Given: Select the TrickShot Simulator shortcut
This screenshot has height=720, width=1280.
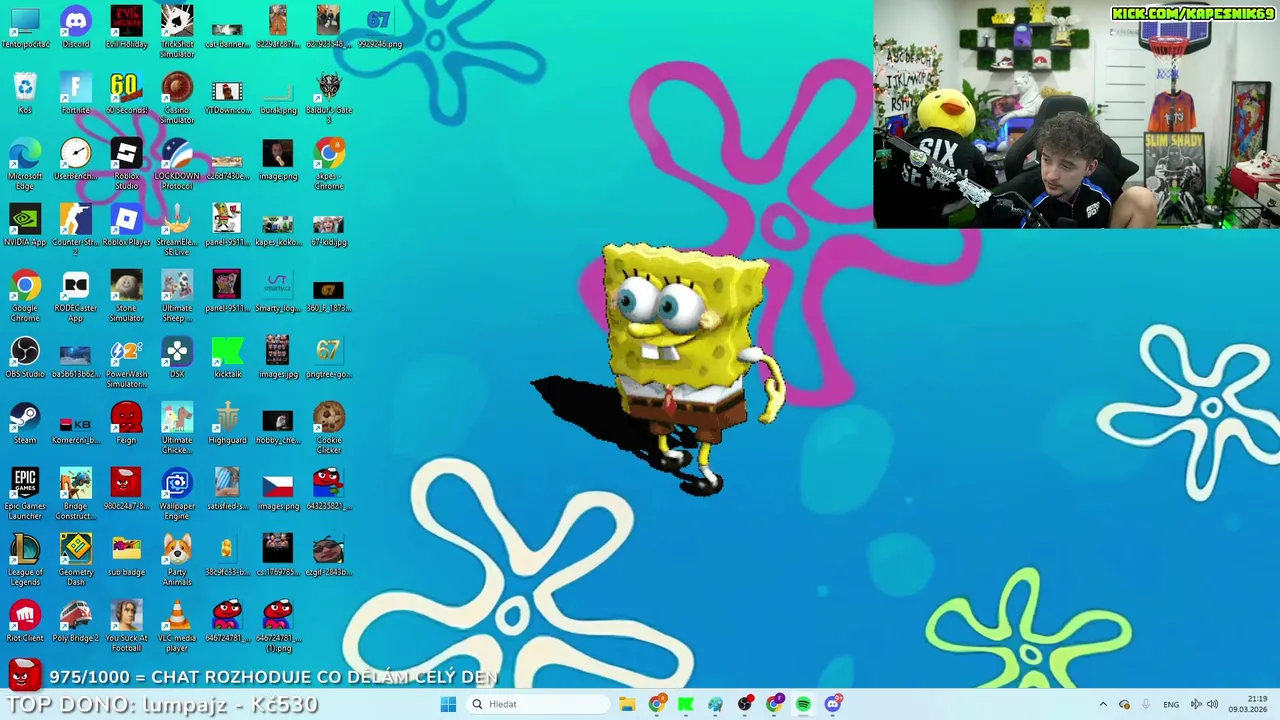Looking at the screenshot, I should click(177, 31).
